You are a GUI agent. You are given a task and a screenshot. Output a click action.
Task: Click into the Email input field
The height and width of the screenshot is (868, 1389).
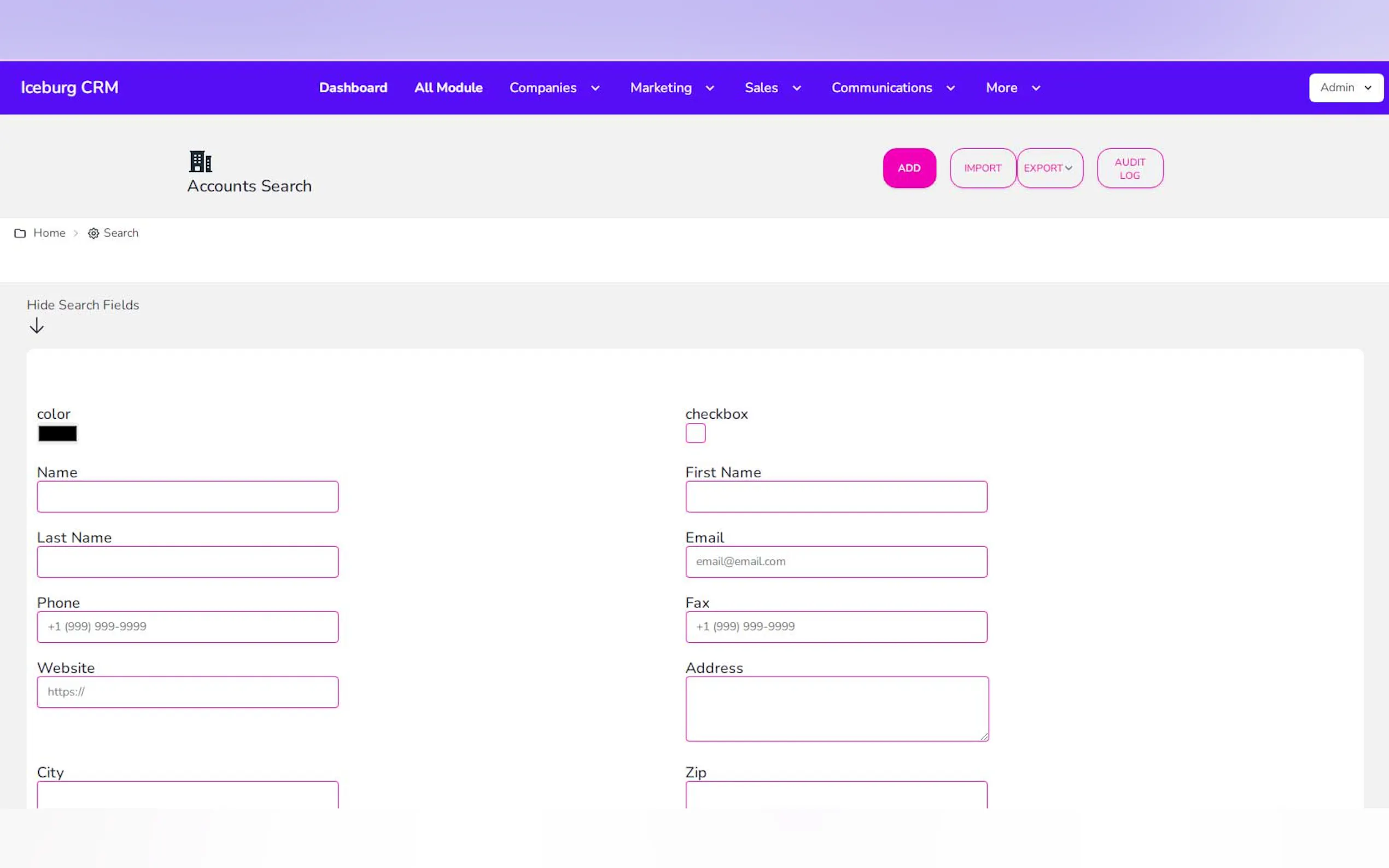[836, 561]
